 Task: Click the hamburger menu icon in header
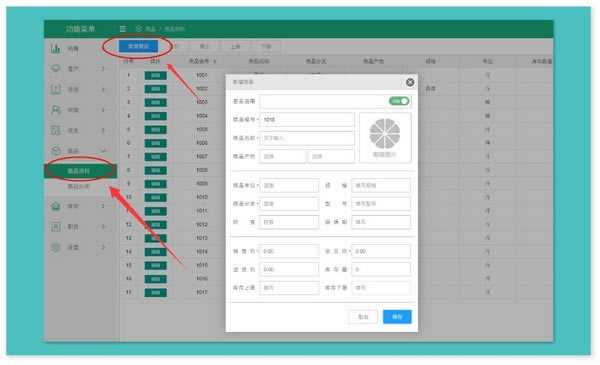coord(122,29)
